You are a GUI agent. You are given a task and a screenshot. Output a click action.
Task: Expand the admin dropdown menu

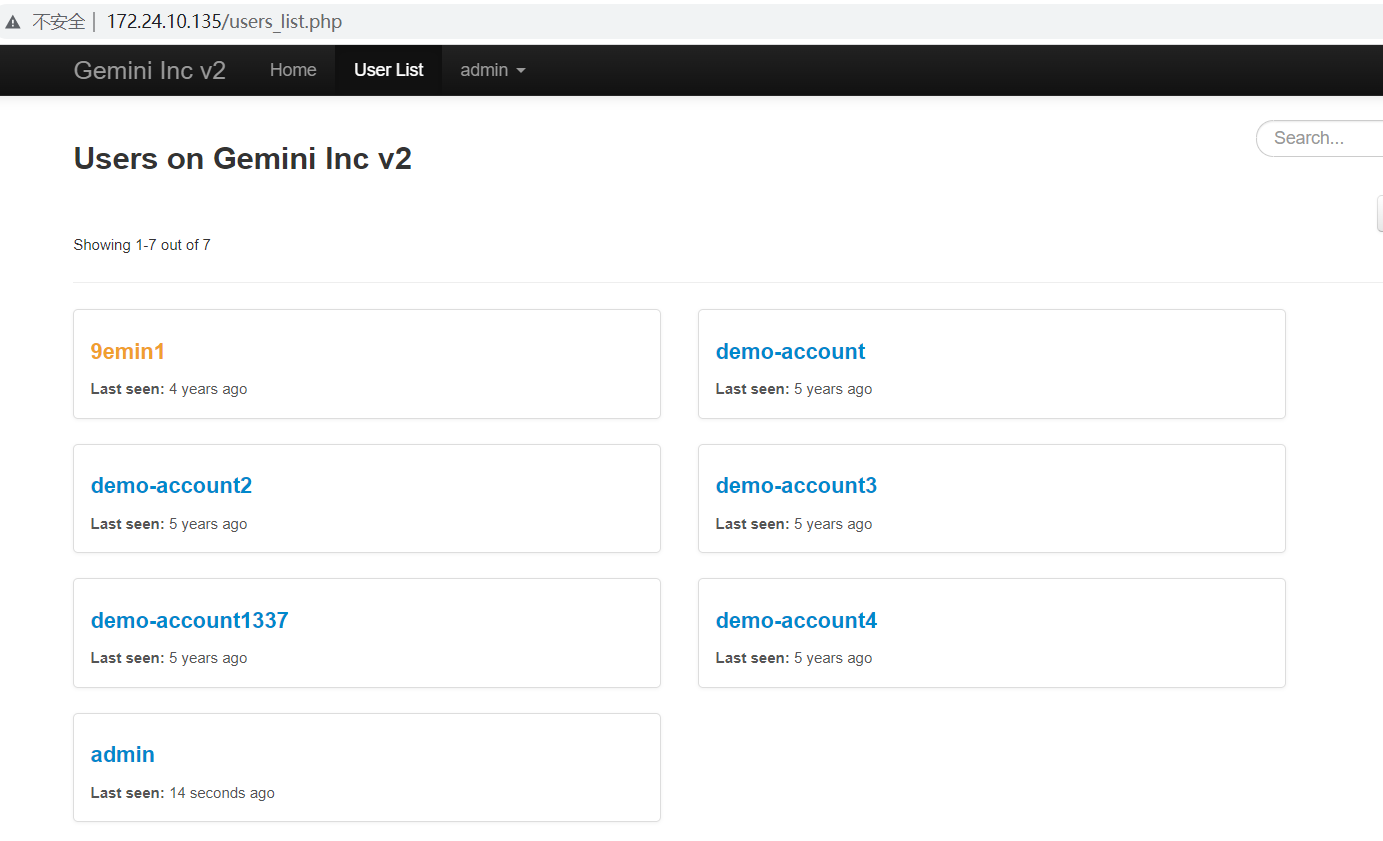click(x=493, y=70)
